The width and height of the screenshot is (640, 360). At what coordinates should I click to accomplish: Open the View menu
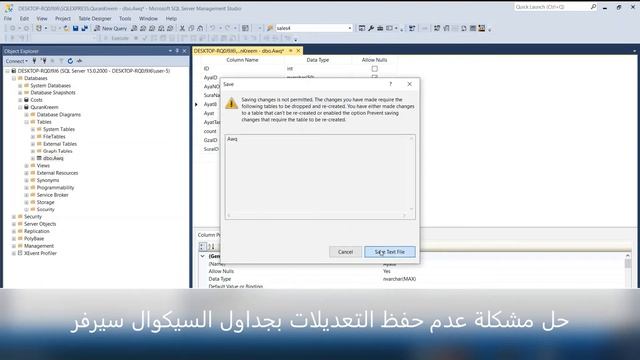tap(42, 18)
